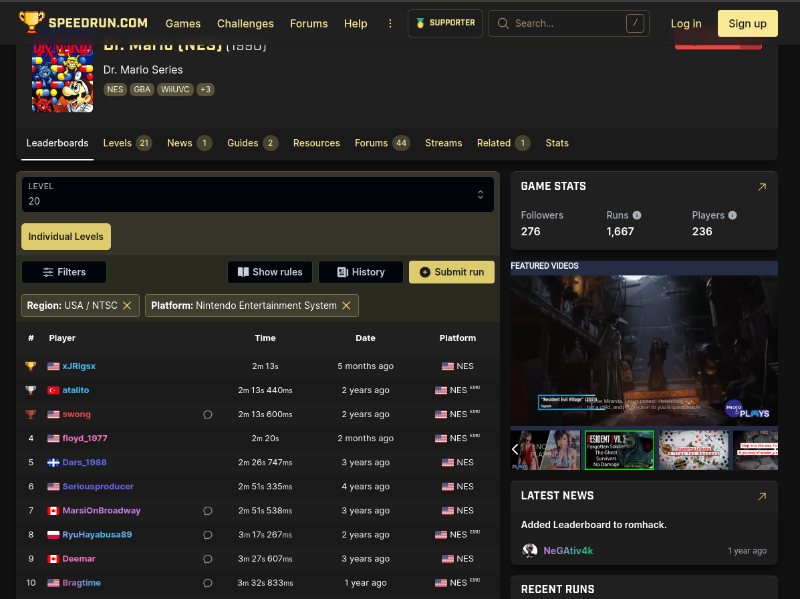Click the Submit run button
The width and height of the screenshot is (800, 599).
tap(452, 272)
